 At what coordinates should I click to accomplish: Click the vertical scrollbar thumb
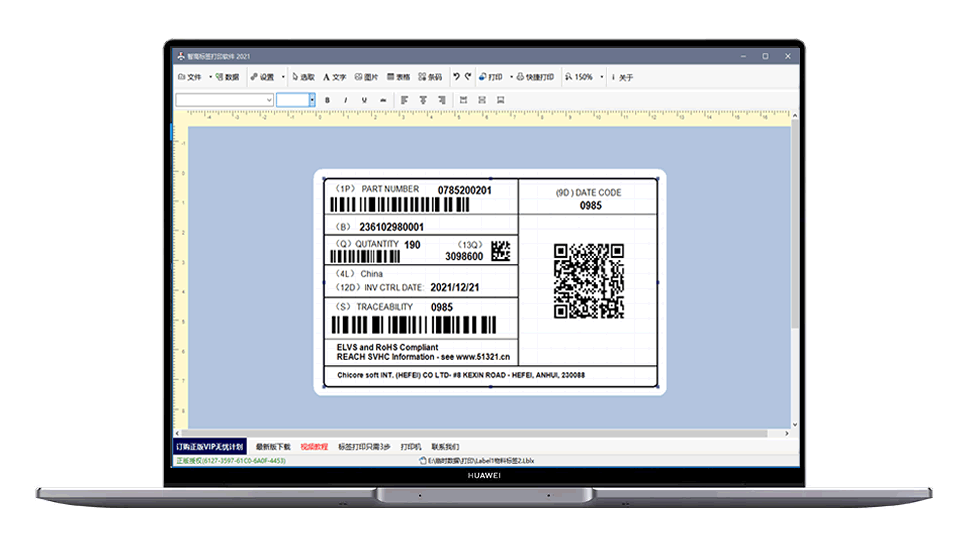pyautogui.click(x=795, y=223)
